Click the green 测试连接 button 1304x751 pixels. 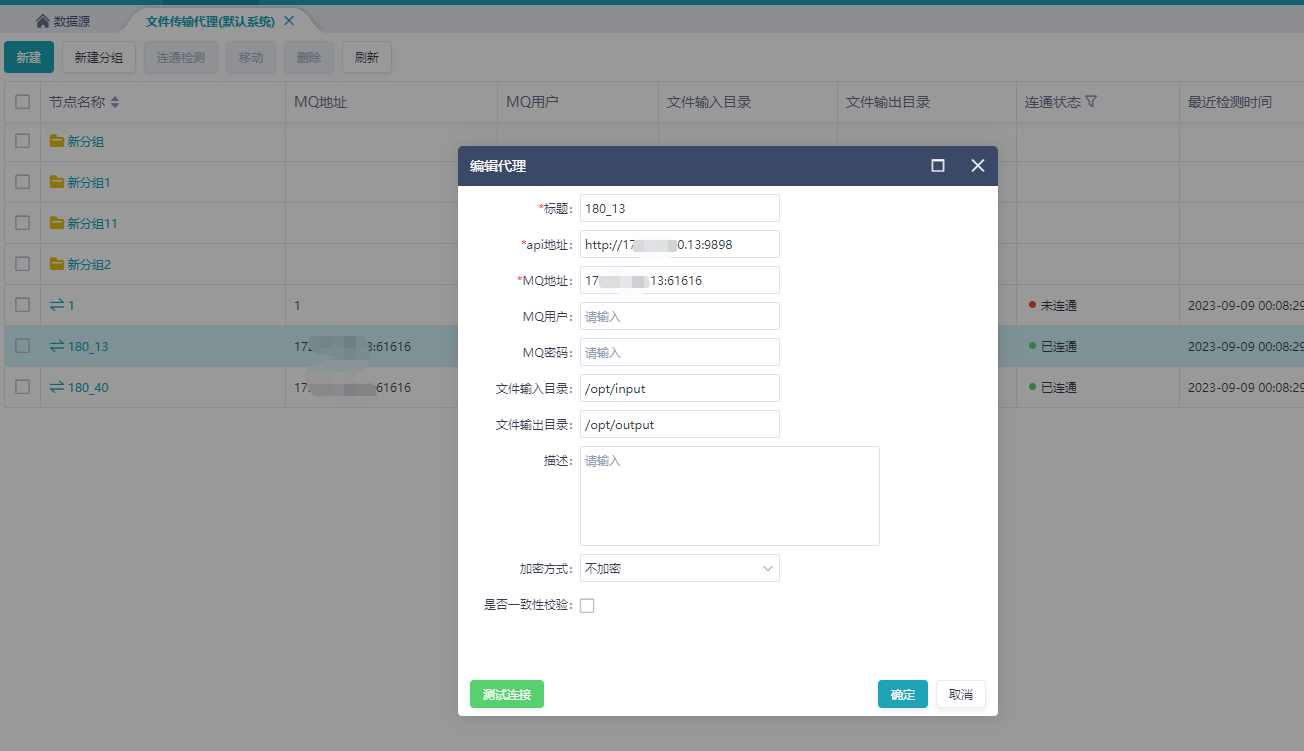click(x=506, y=694)
